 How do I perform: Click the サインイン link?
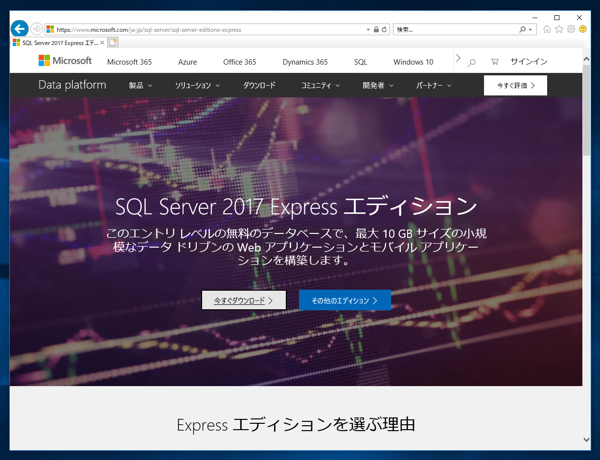click(529, 62)
